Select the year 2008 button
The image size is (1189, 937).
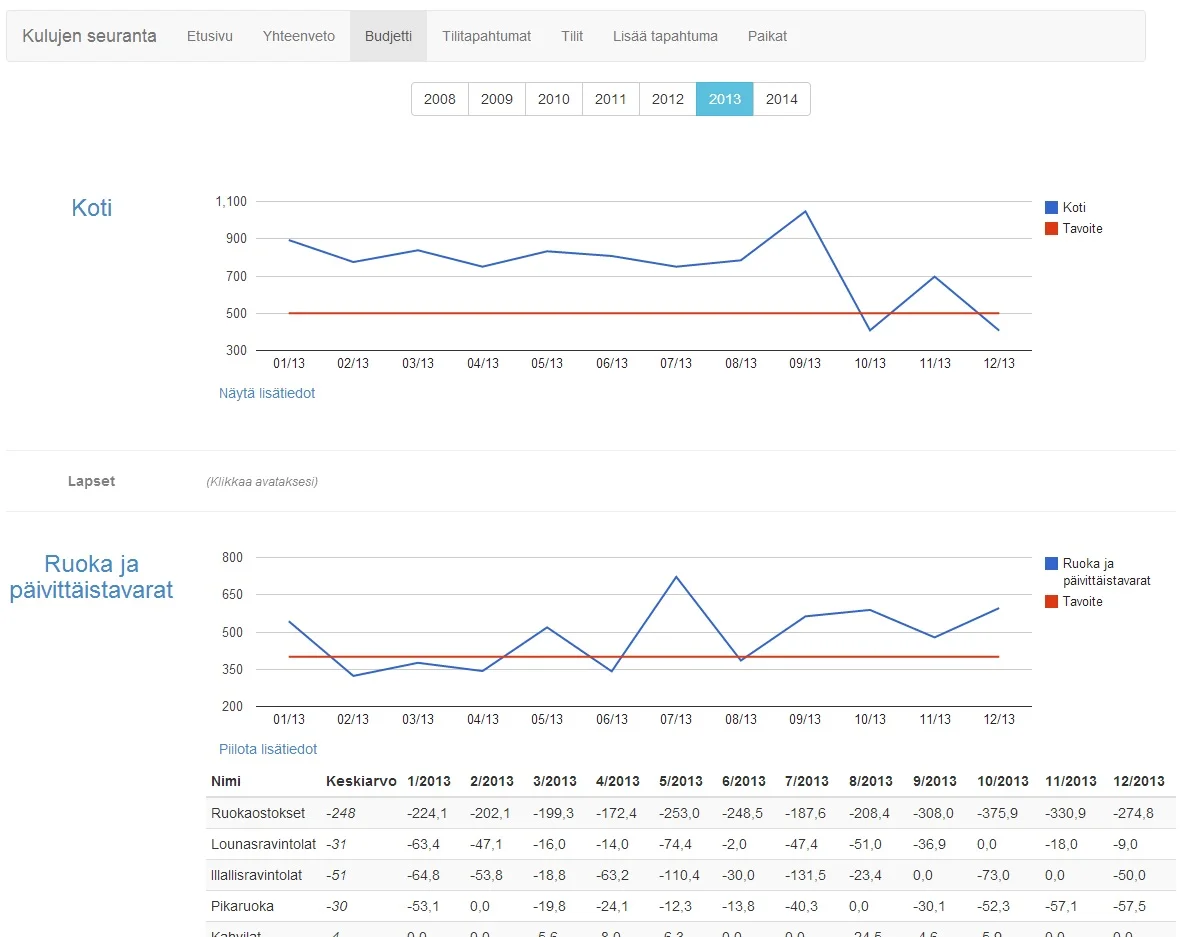(x=439, y=99)
